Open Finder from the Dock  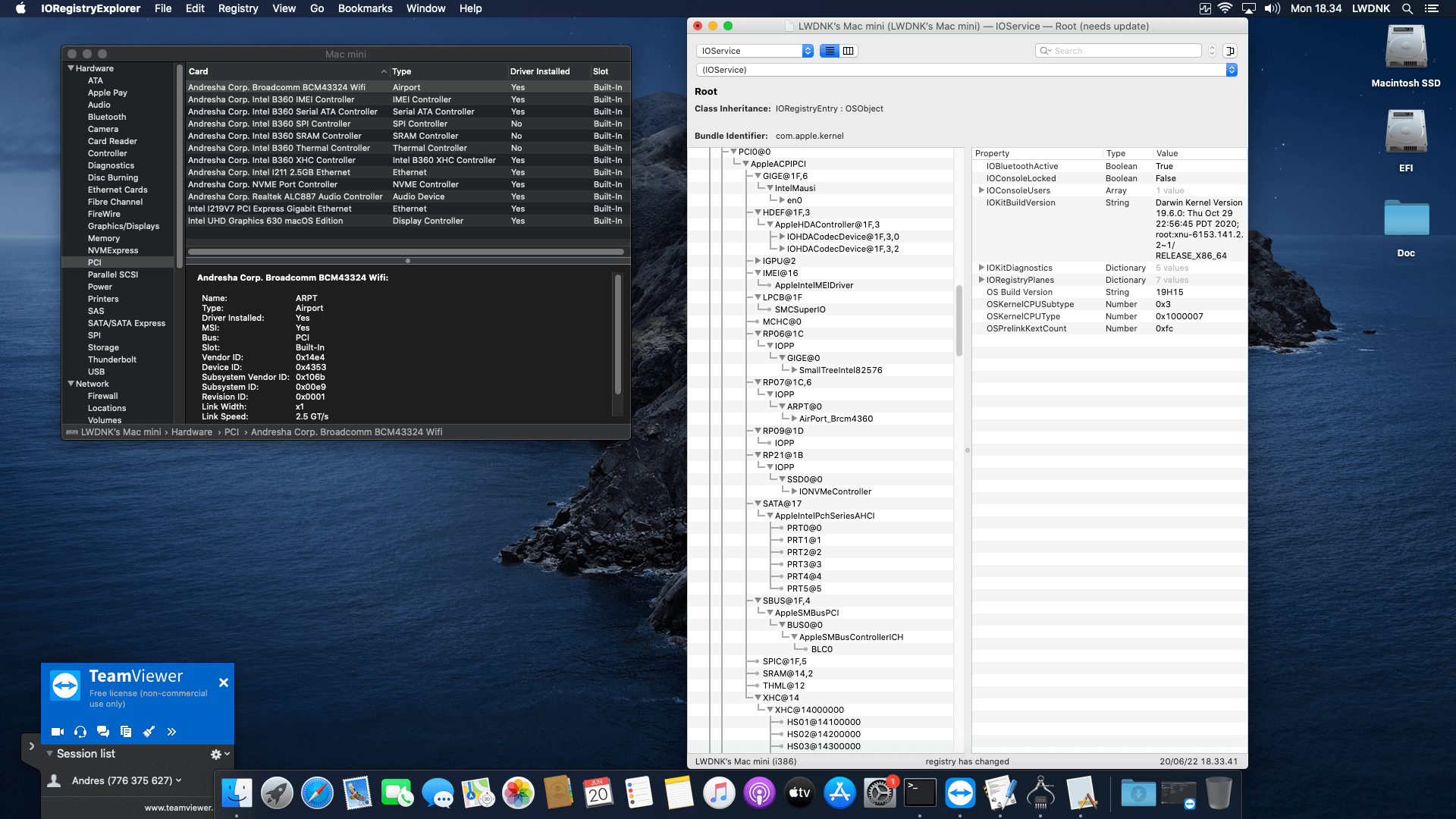pos(237,794)
